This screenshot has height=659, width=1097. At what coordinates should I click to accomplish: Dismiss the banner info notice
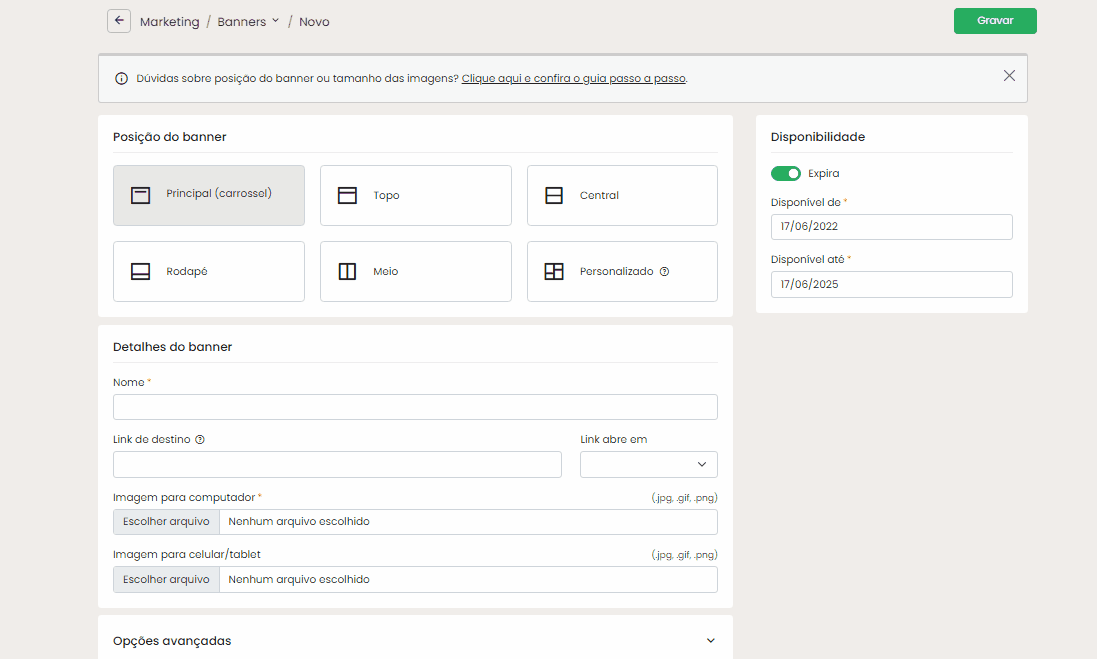click(x=1009, y=76)
